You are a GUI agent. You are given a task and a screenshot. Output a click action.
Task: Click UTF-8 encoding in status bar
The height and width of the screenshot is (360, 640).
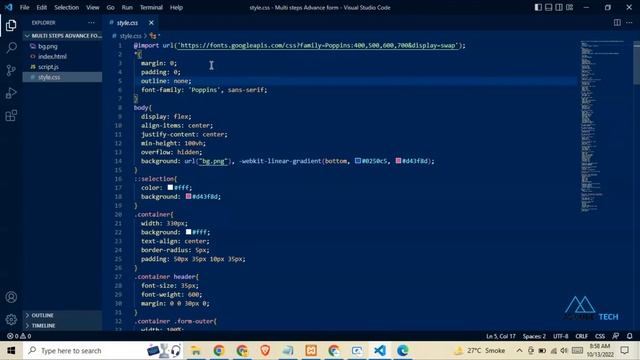coord(560,336)
